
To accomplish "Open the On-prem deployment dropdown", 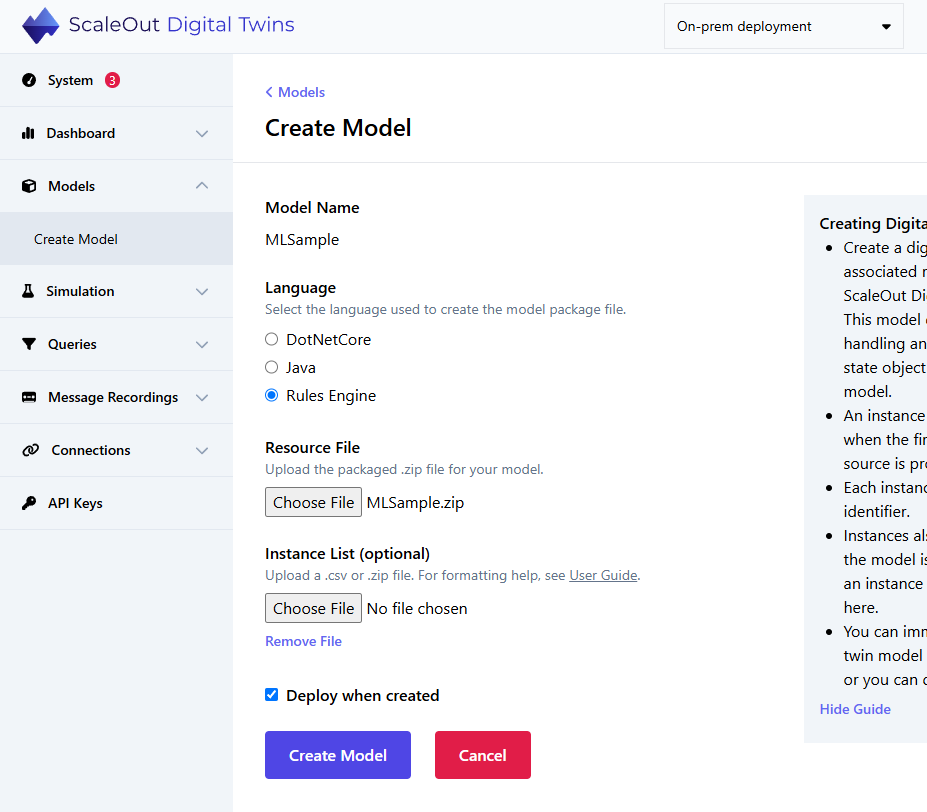I will 783,27.
